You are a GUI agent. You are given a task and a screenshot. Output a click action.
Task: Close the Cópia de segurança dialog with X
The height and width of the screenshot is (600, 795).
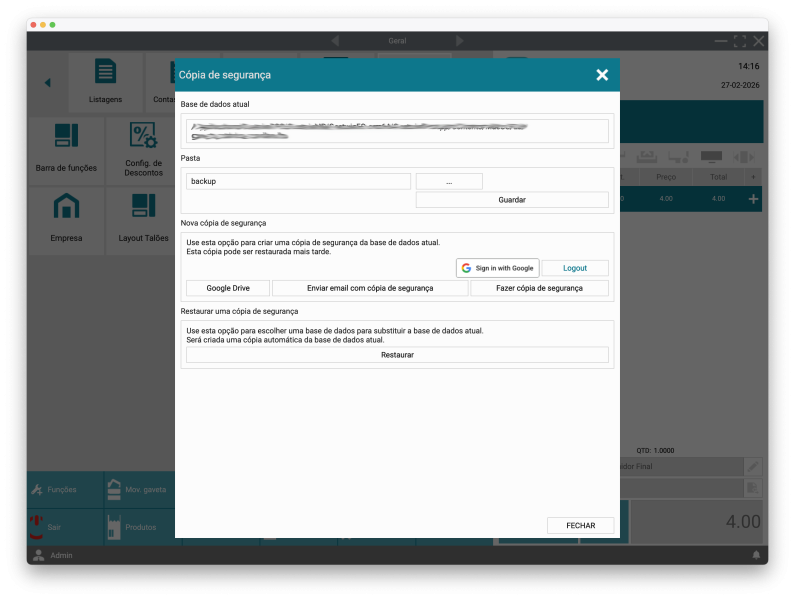601,75
